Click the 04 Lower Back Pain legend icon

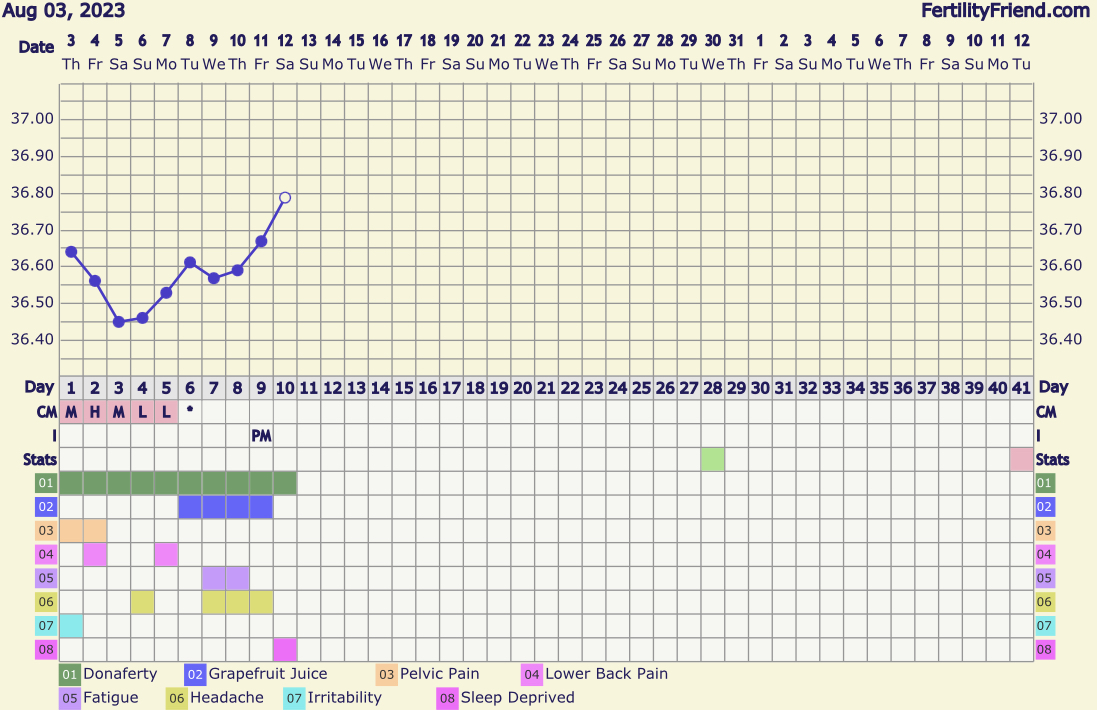coord(532,674)
